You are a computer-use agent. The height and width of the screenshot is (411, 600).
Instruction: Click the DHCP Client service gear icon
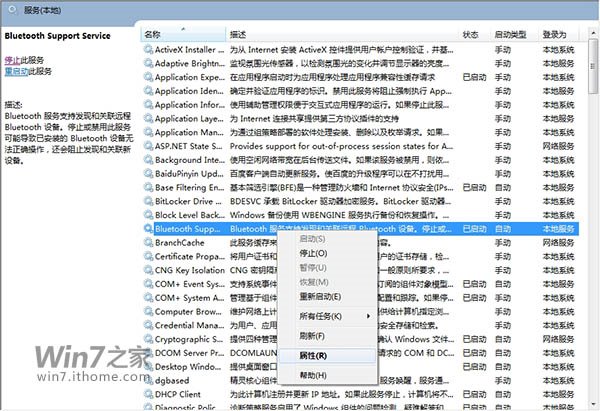click(x=148, y=394)
